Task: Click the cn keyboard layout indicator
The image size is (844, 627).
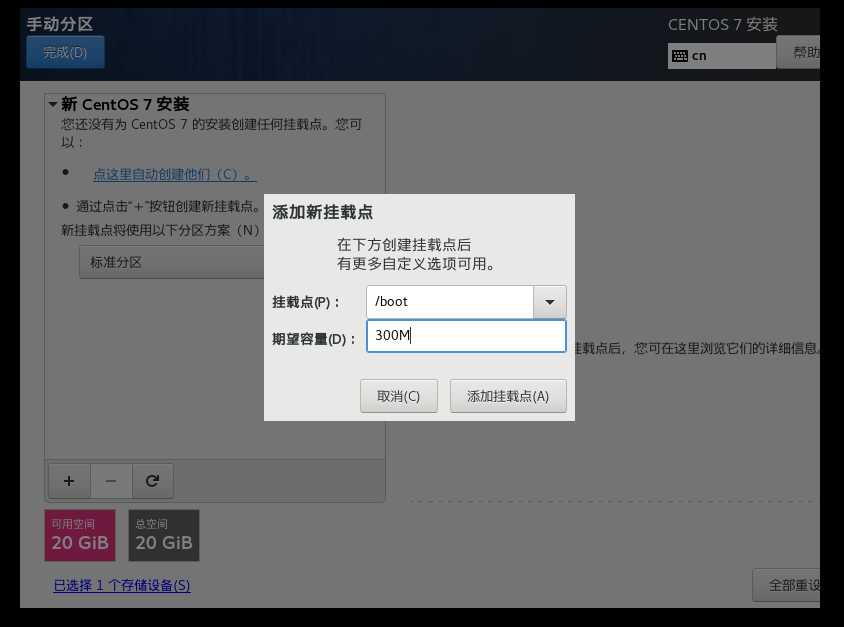Action: [x=722, y=56]
